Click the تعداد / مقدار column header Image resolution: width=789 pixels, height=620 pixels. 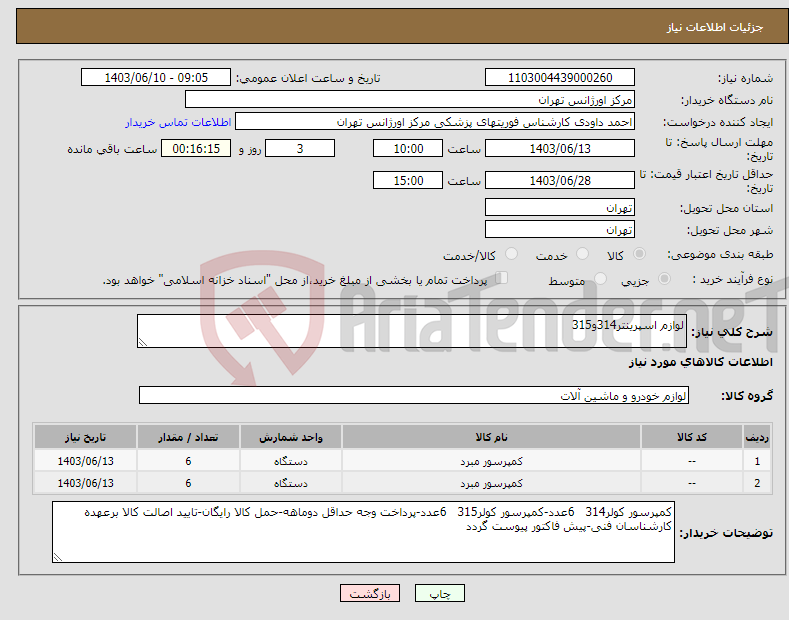tap(188, 437)
